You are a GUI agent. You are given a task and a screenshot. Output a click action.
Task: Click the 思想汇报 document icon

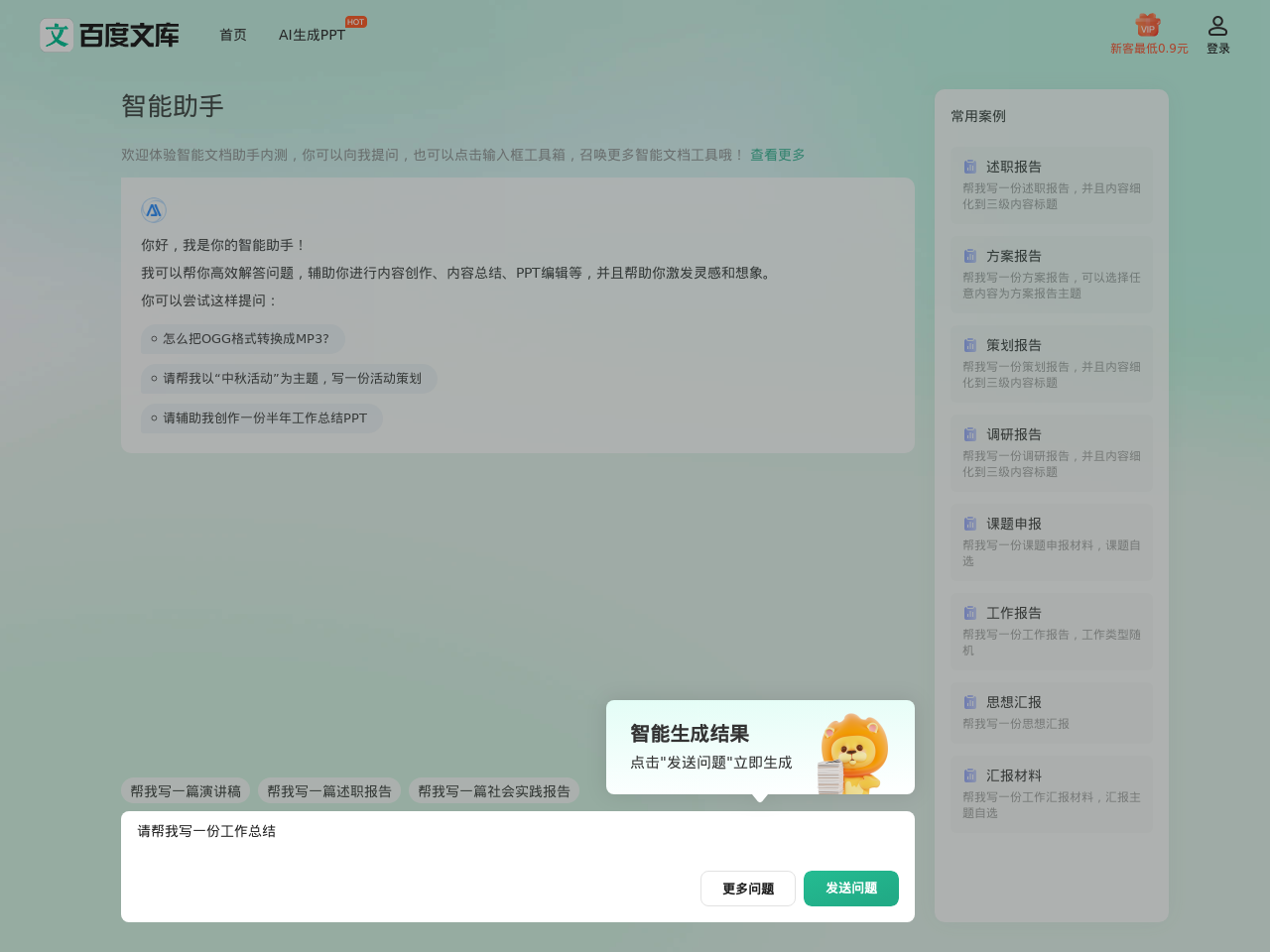(970, 702)
